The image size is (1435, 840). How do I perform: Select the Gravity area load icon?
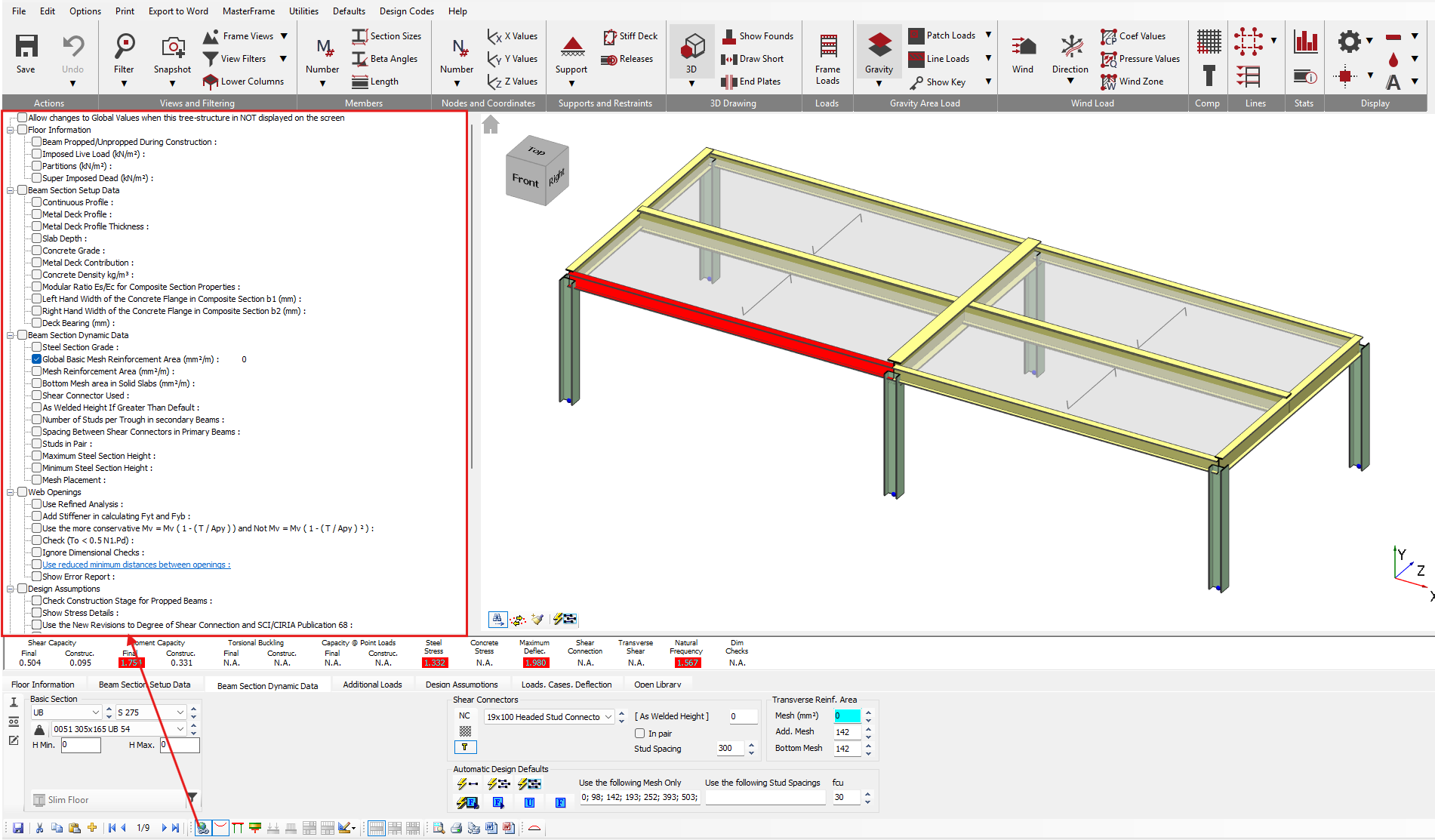(x=879, y=45)
